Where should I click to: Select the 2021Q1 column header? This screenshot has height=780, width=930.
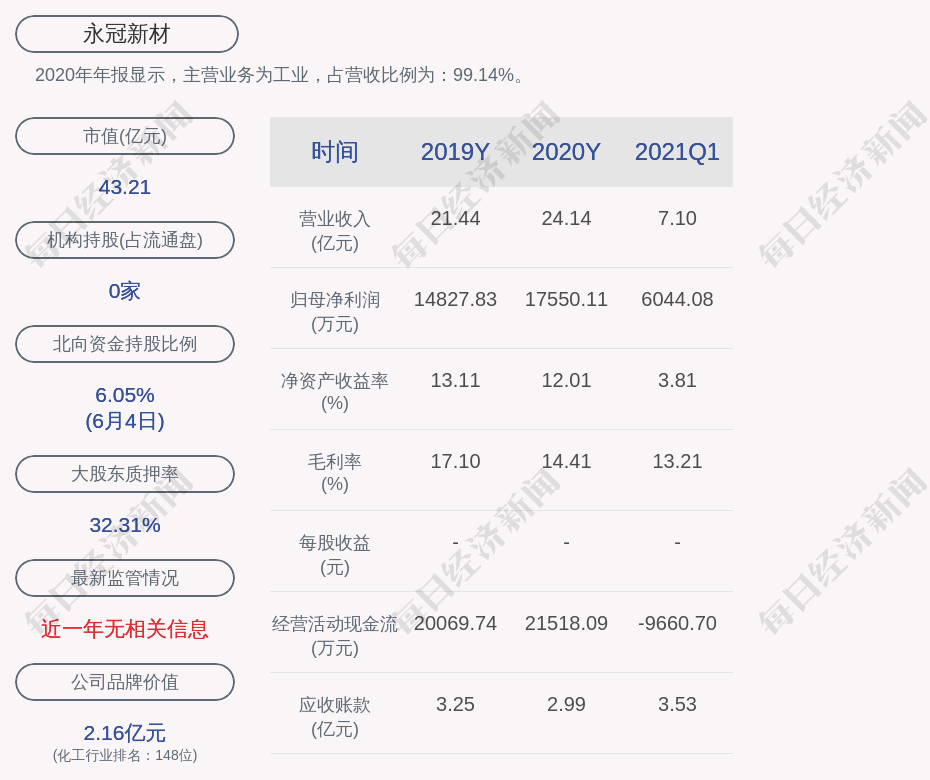[677, 152]
